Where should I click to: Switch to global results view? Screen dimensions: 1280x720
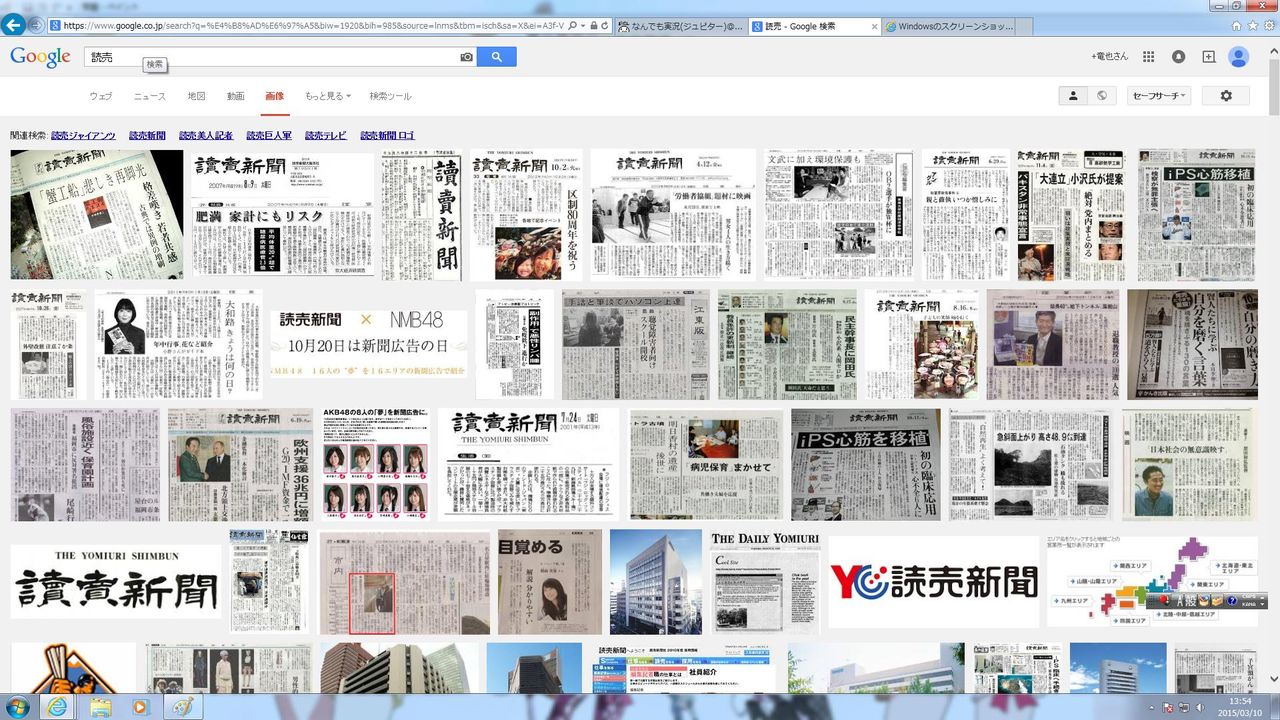1102,96
